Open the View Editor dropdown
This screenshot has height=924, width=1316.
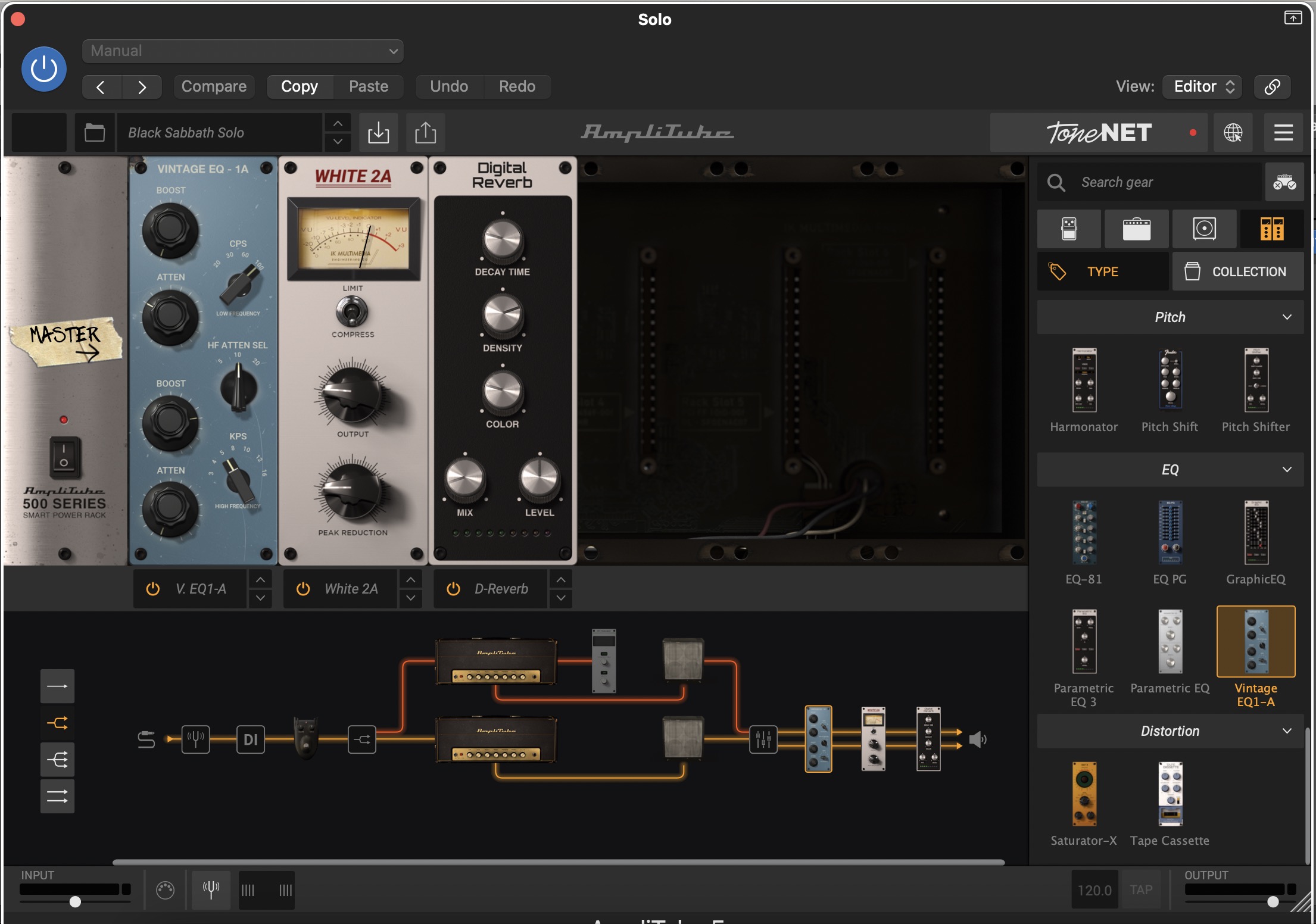[1203, 86]
